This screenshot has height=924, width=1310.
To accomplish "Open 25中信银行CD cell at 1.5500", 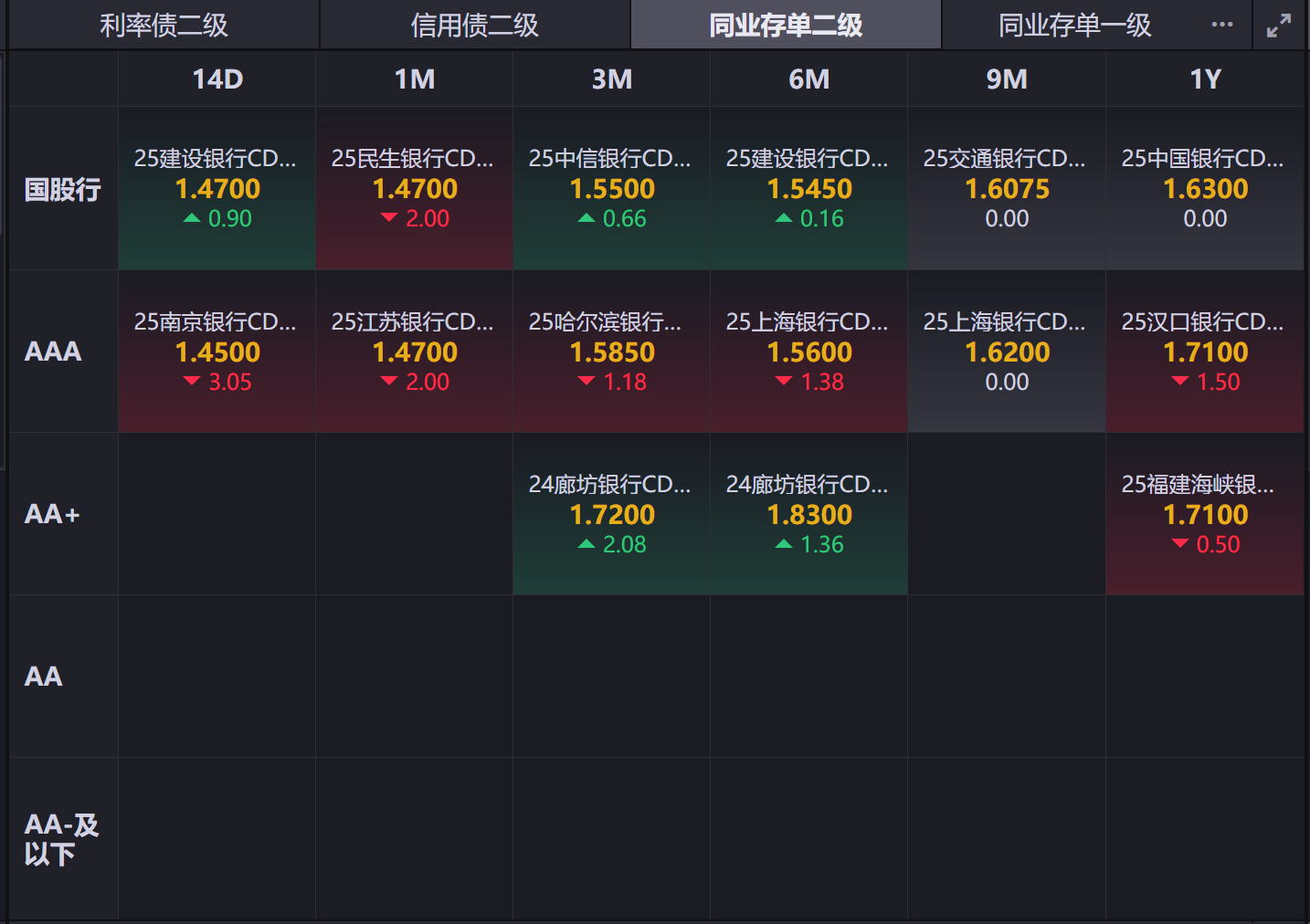I will 612,189.
